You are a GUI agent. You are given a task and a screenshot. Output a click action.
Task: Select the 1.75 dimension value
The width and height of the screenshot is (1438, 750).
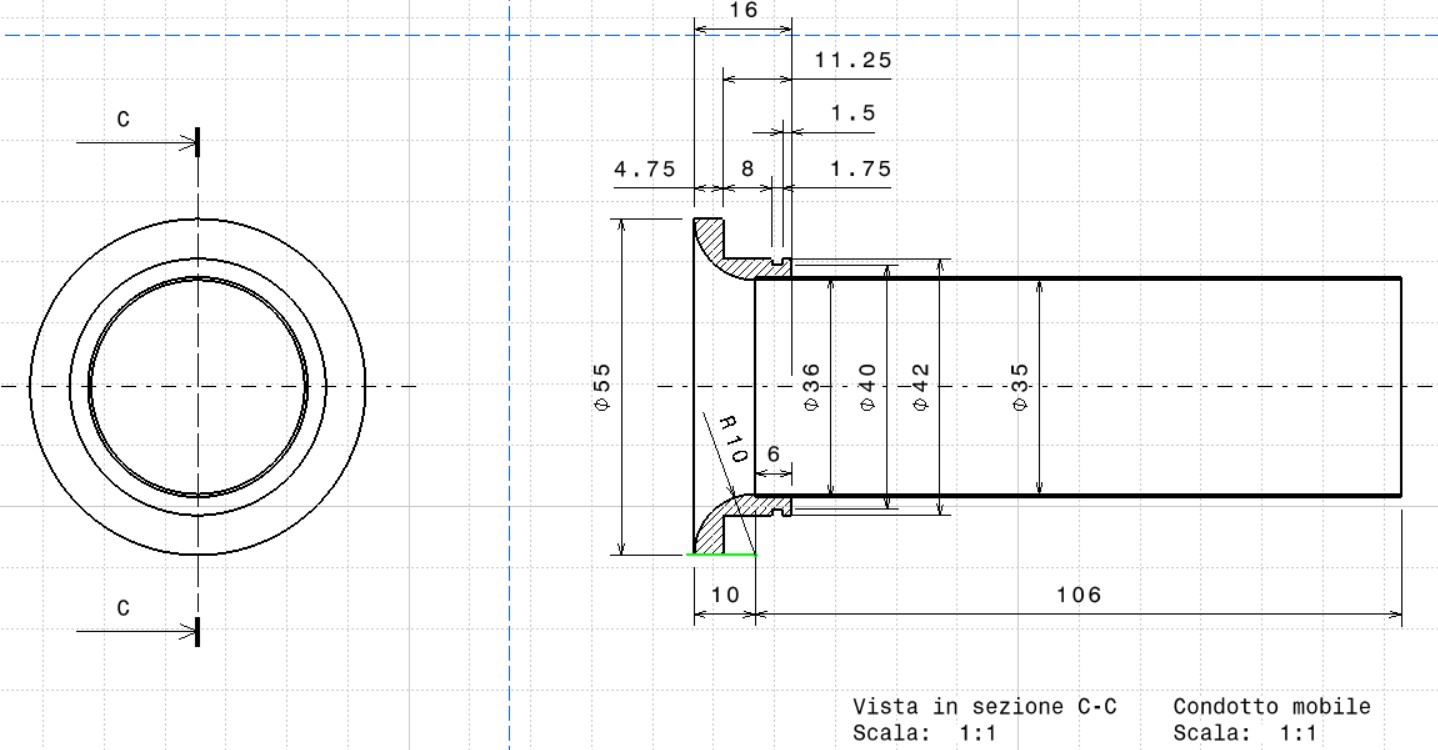point(860,169)
